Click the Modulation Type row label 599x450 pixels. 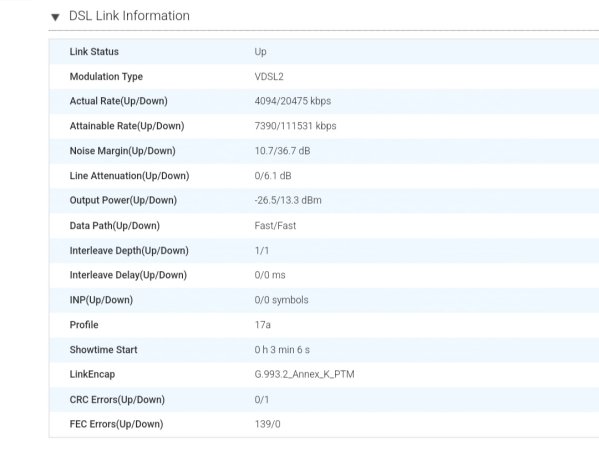point(106,76)
